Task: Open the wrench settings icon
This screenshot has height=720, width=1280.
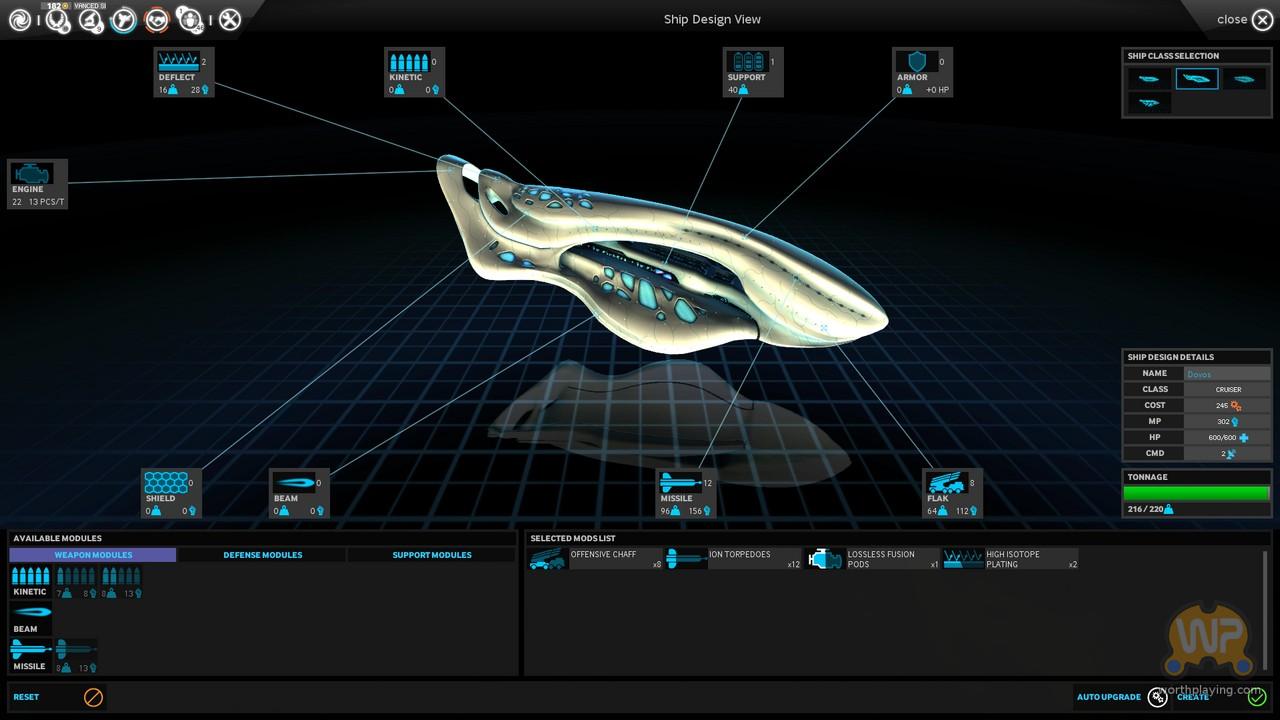Action: point(230,19)
